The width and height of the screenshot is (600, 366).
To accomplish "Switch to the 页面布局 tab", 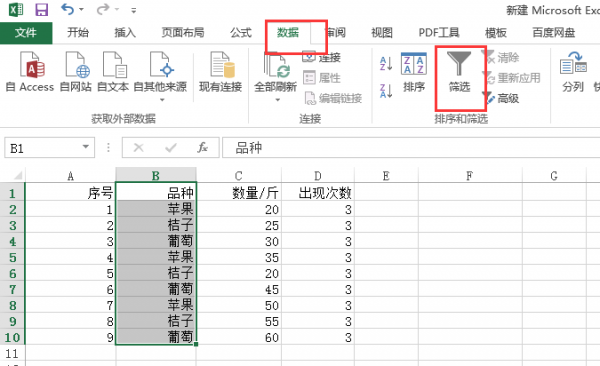I will 183,33.
